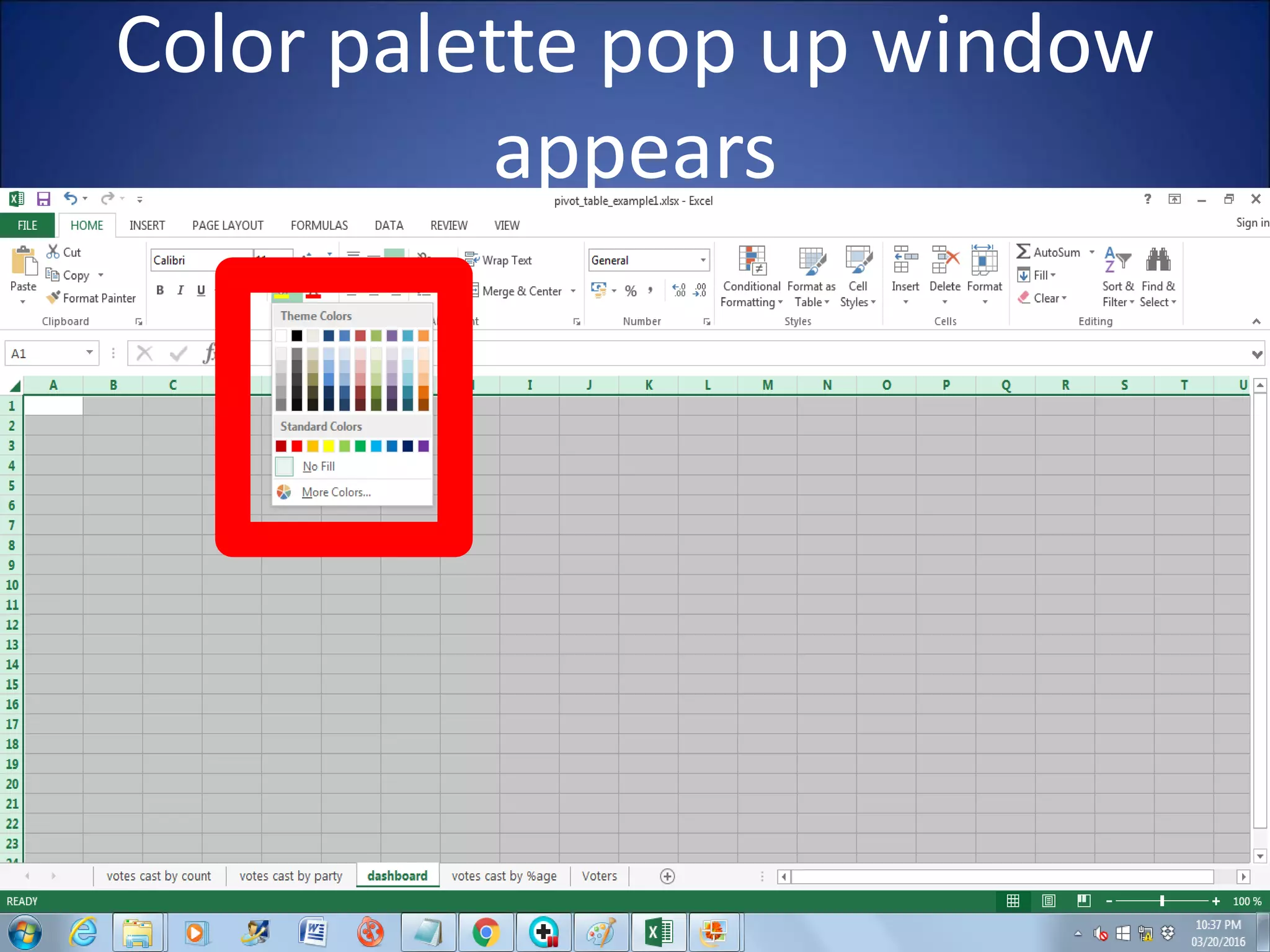The width and height of the screenshot is (1270, 952).
Task: Click the Cut scissors icon
Action: (53, 252)
